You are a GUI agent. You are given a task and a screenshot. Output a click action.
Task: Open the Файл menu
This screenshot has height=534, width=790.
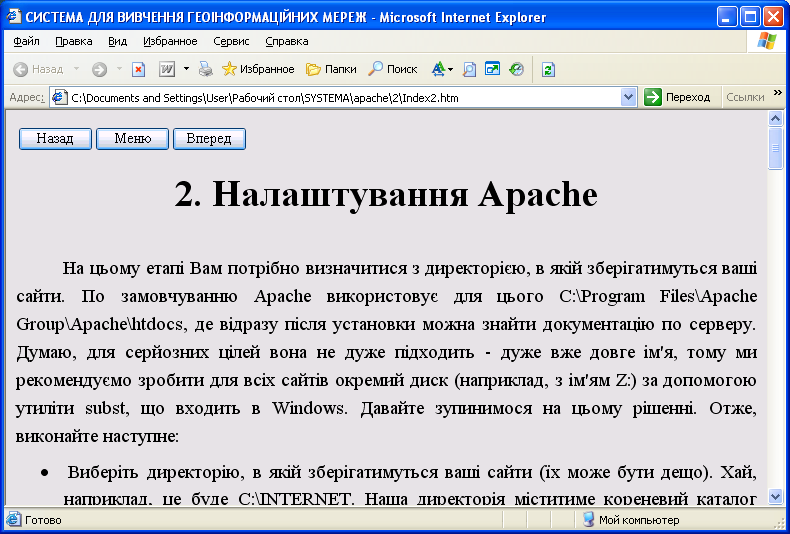[26, 41]
